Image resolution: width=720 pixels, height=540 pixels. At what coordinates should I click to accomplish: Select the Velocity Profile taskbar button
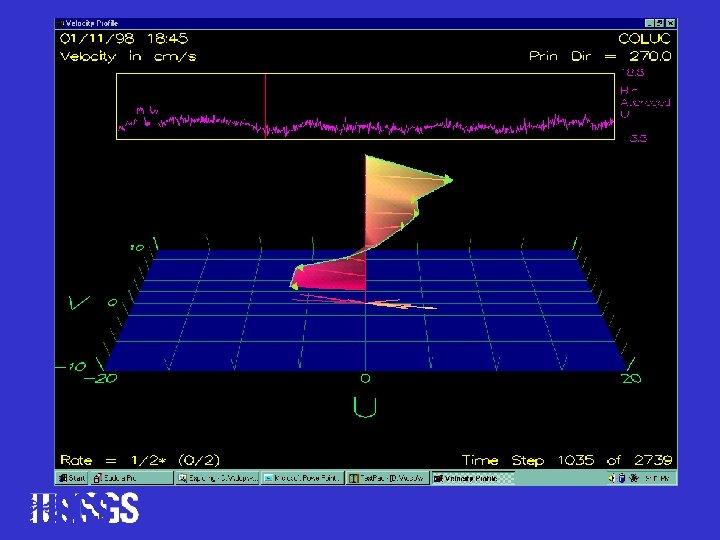coord(472,478)
